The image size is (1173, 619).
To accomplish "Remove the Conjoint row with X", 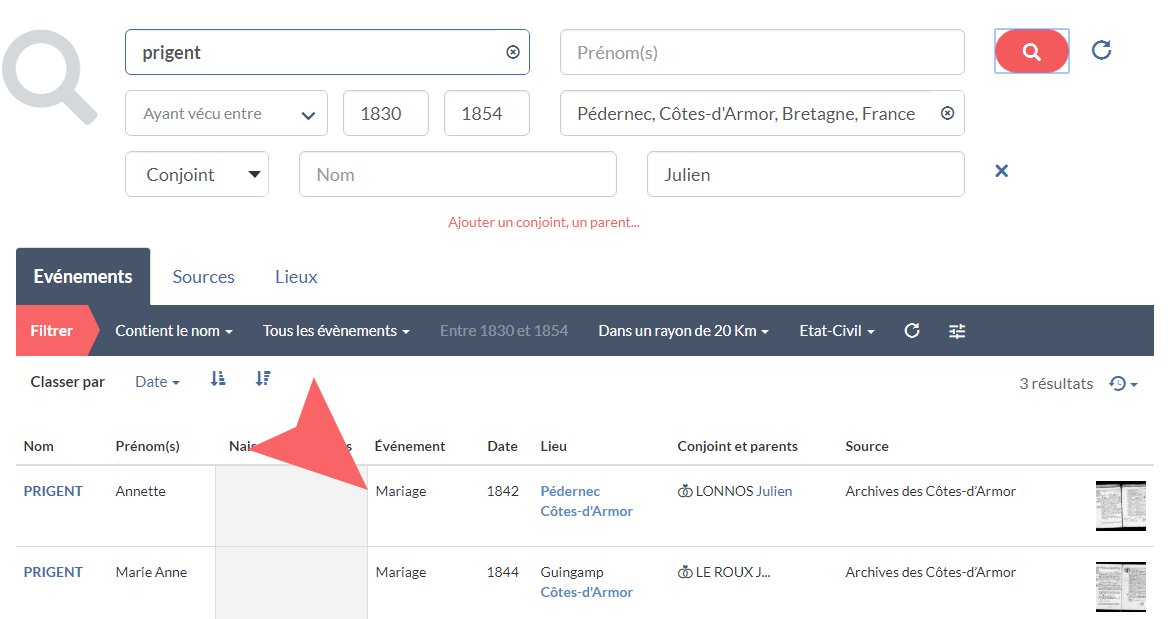I will (1001, 171).
